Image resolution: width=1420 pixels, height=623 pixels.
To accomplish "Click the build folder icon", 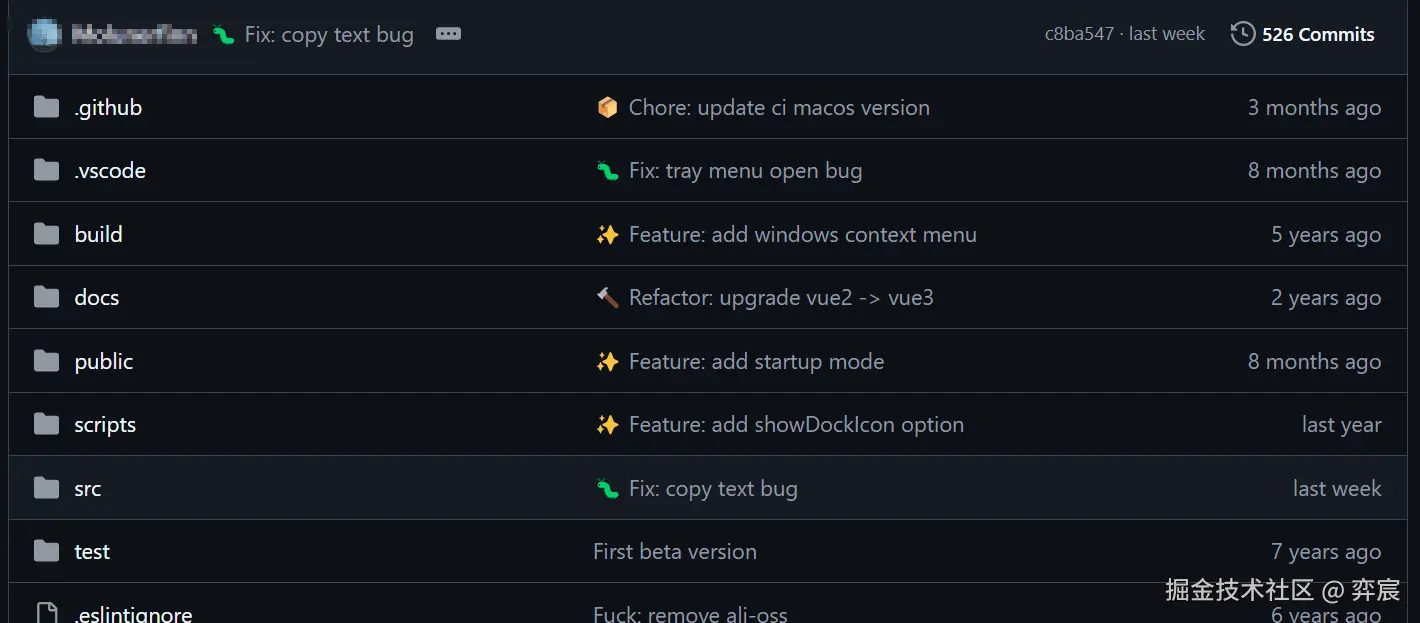I will 46,234.
